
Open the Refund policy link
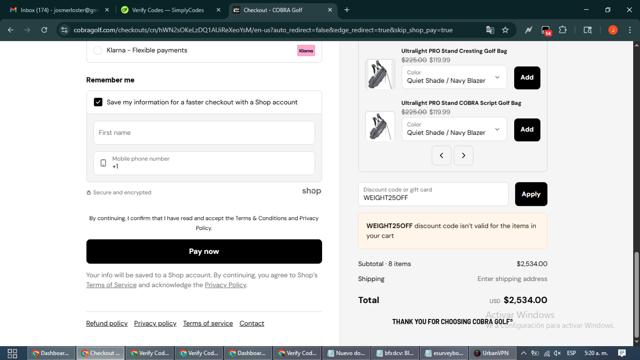107,323
